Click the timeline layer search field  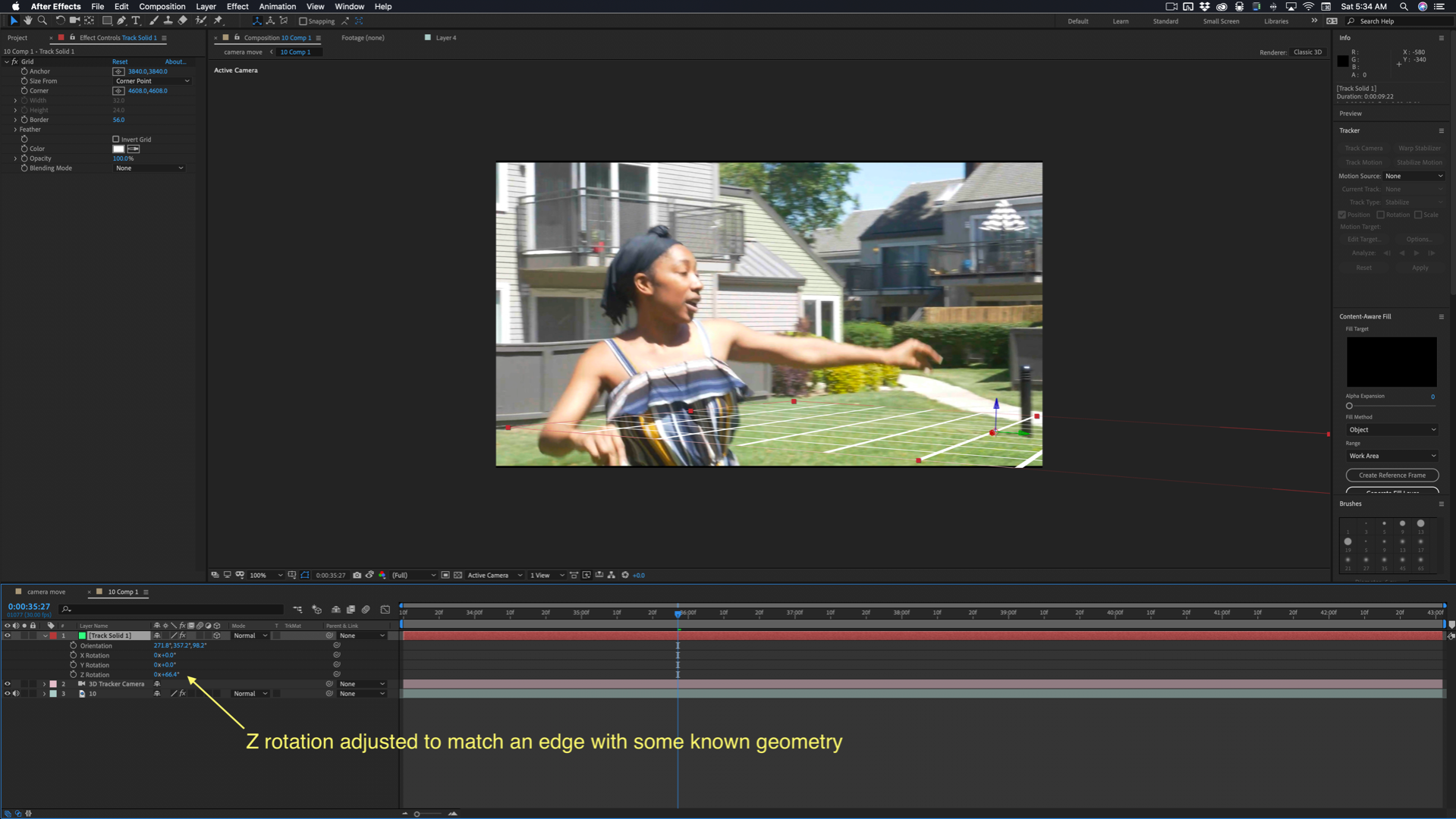point(175,609)
